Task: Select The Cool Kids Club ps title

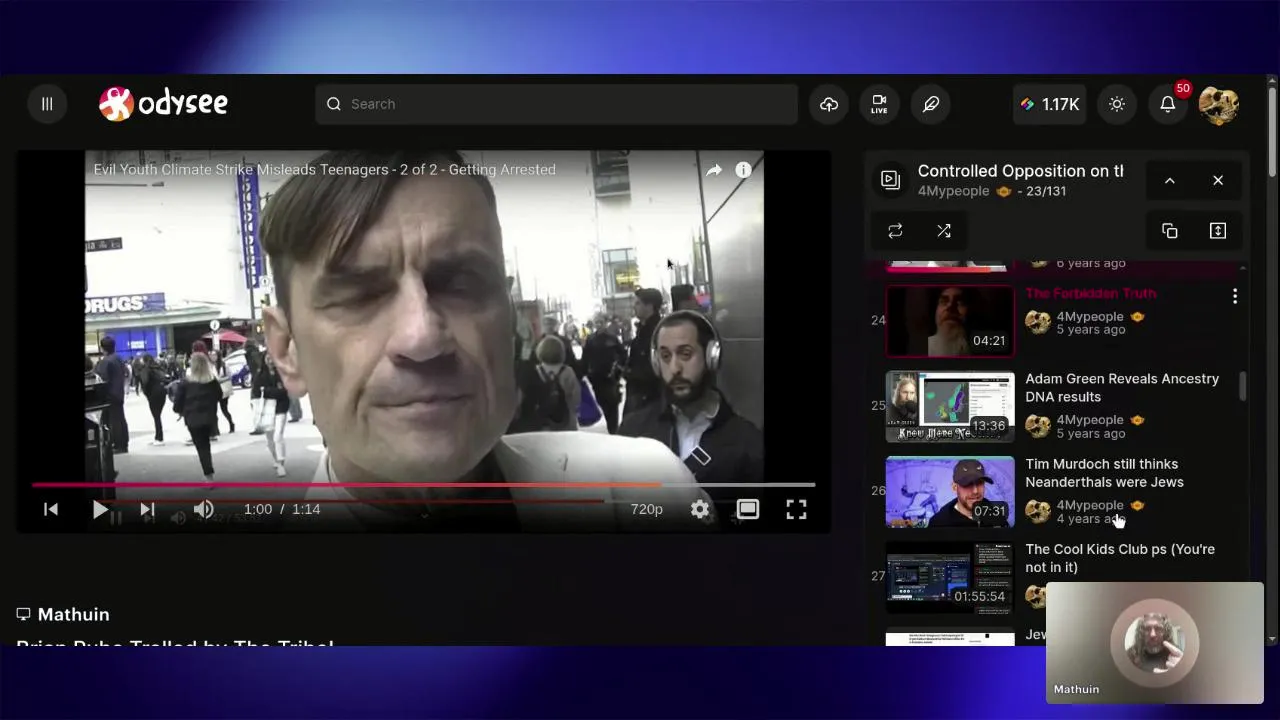Action: tap(1120, 558)
